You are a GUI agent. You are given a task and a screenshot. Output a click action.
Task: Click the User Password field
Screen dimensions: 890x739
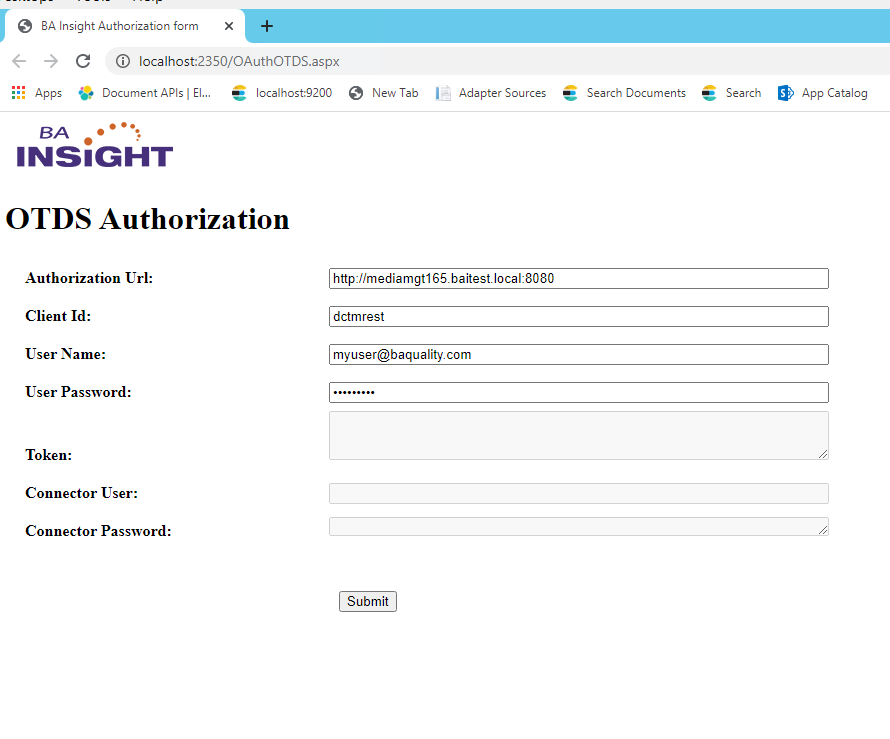[x=578, y=393]
